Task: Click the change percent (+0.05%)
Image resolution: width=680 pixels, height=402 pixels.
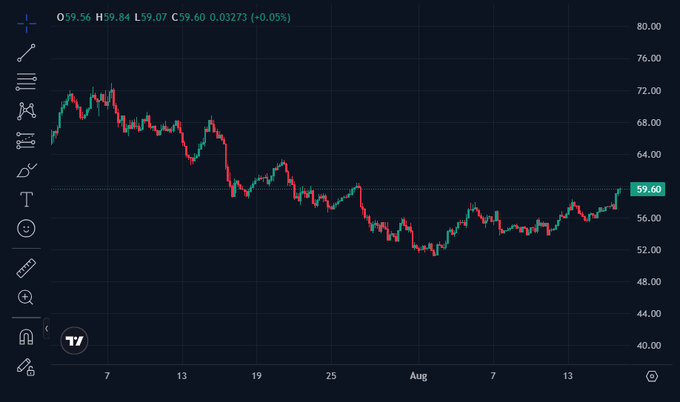Action: pyautogui.click(x=271, y=17)
